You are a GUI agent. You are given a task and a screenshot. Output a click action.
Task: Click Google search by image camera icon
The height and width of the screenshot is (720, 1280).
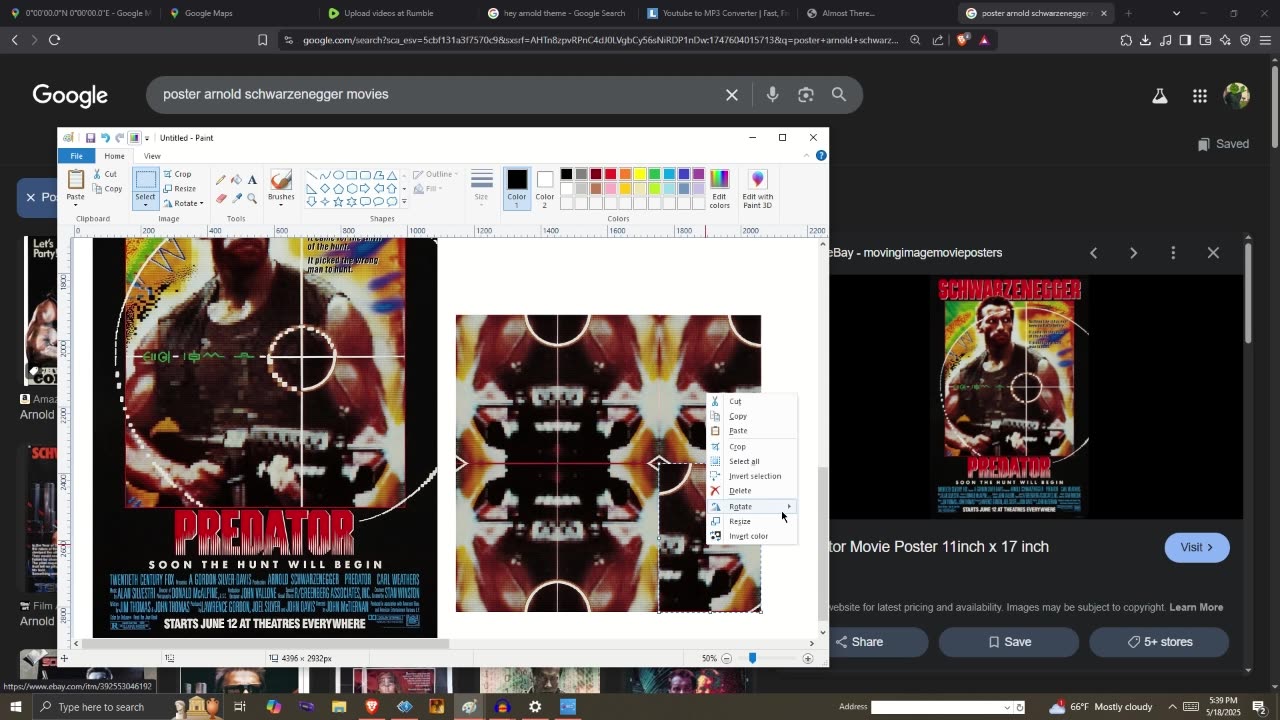pyautogui.click(x=806, y=95)
